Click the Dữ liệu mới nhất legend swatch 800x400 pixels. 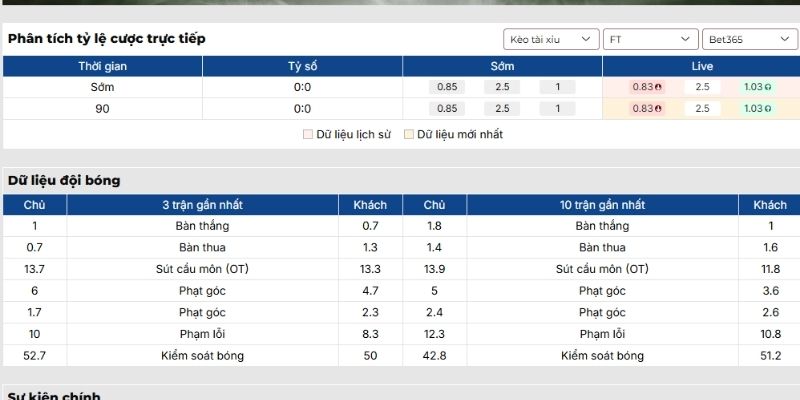coord(409,135)
